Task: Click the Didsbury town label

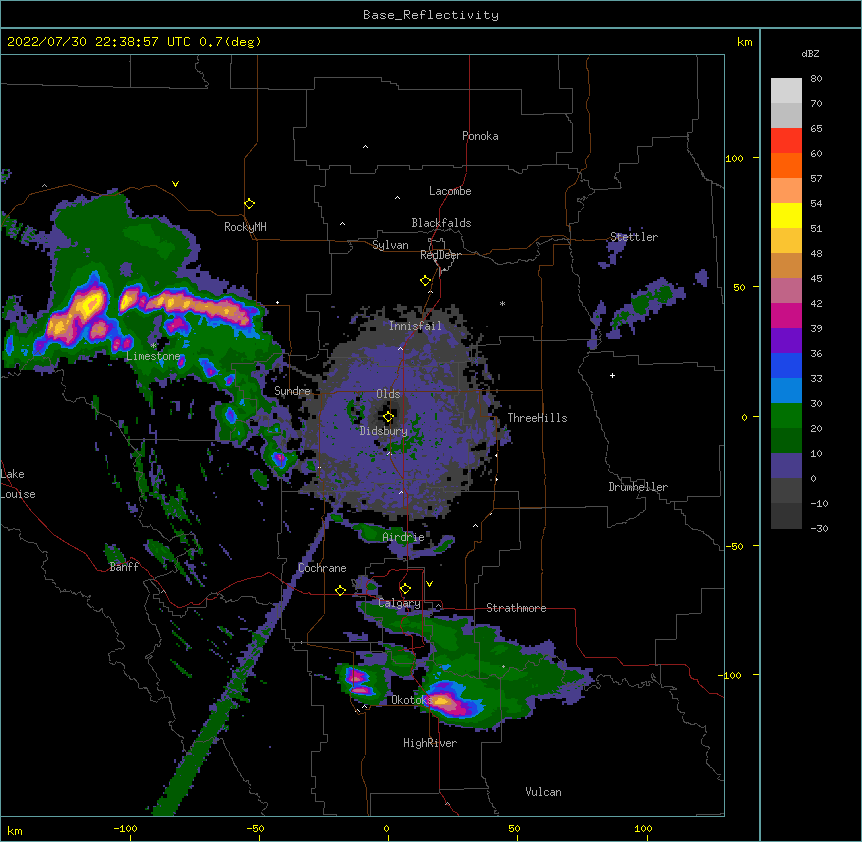Action: coord(384,431)
